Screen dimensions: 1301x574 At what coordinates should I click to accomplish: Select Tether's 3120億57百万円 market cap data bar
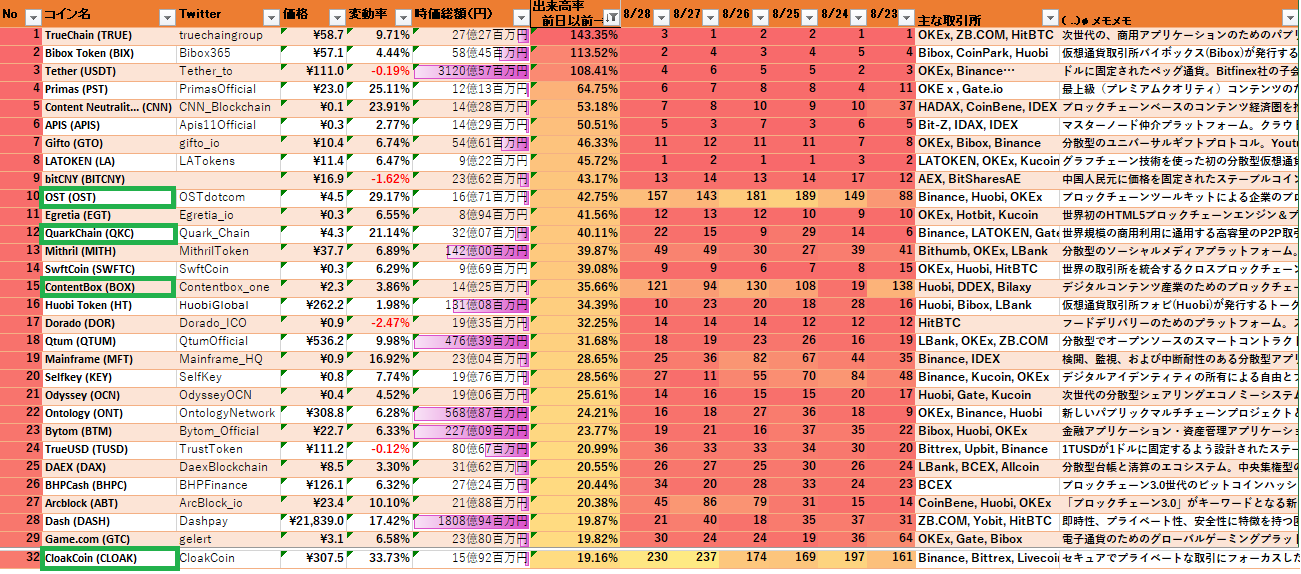click(470, 71)
